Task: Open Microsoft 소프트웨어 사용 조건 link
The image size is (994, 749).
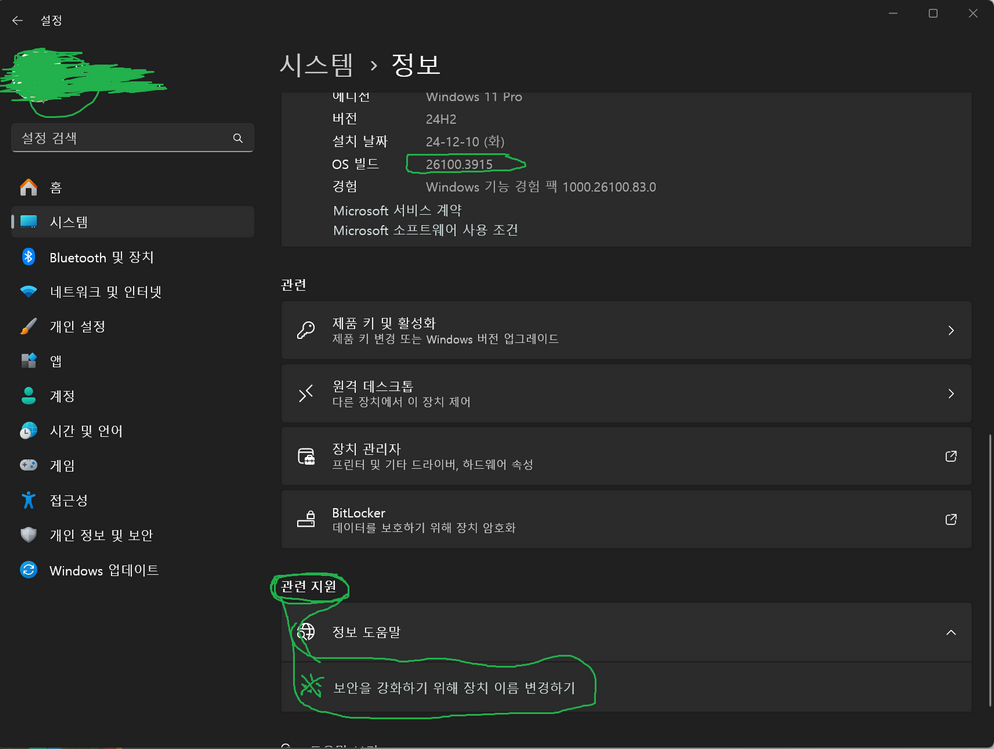Action: pyautogui.click(x=425, y=230)
